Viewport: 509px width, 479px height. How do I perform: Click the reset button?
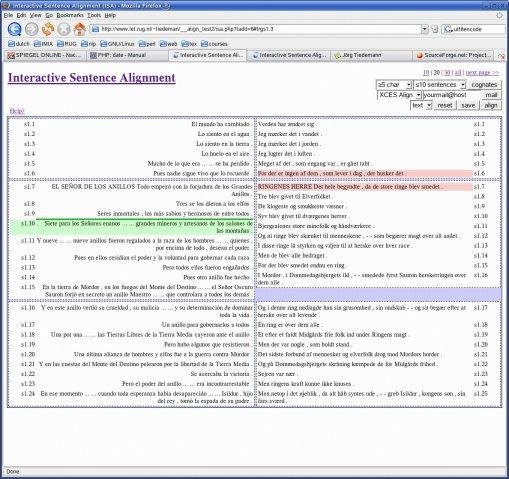click(445, 105)
